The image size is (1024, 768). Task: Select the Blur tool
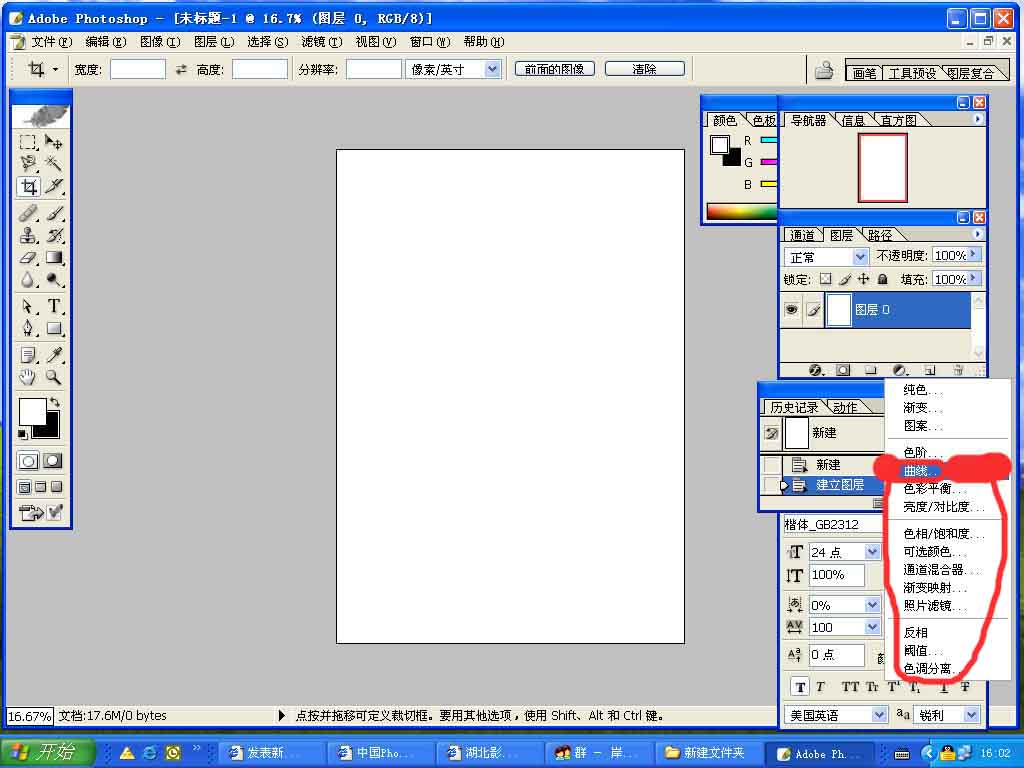(28, 280)
